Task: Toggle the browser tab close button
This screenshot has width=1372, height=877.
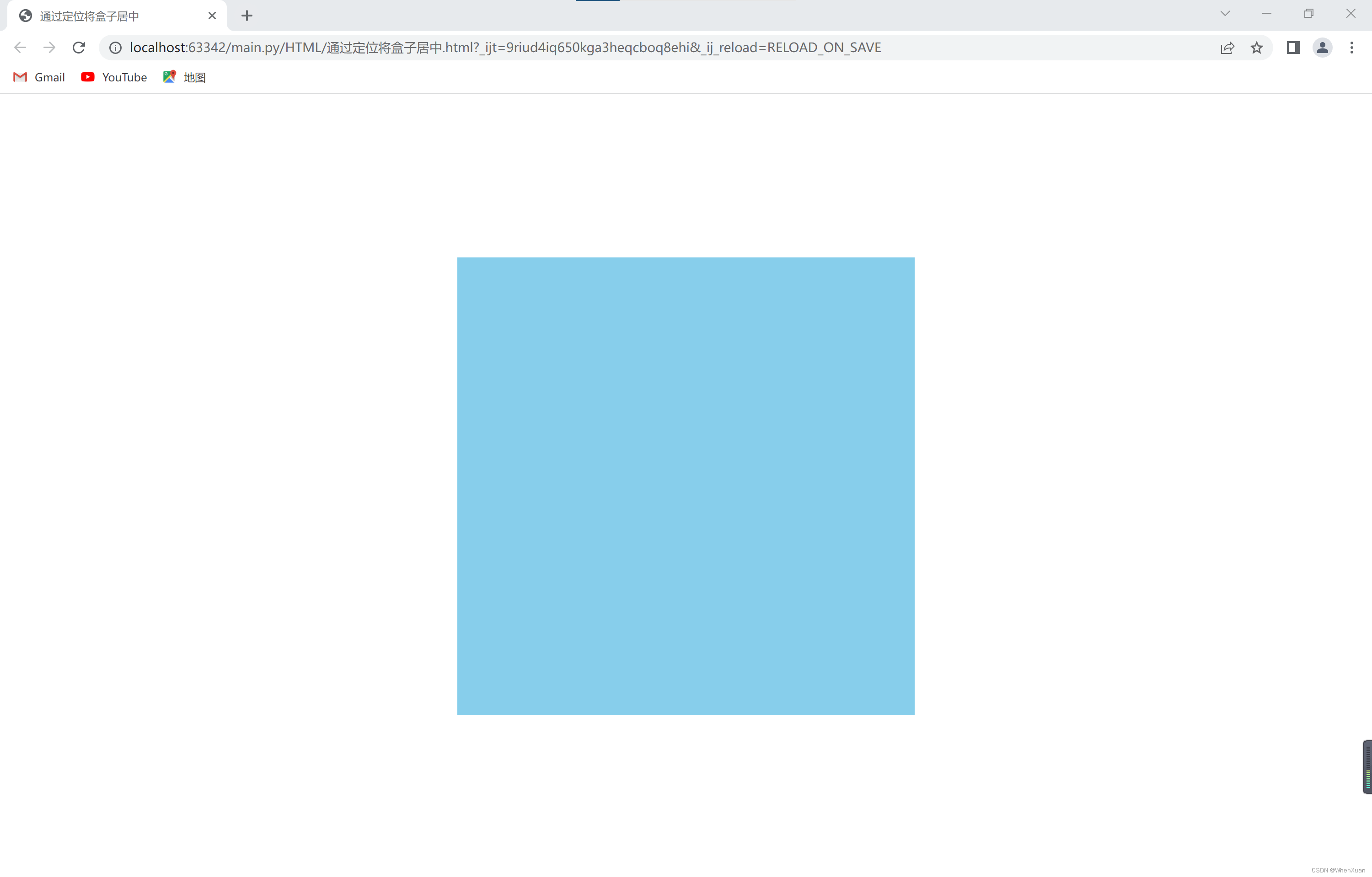Action: pos(211,16)
